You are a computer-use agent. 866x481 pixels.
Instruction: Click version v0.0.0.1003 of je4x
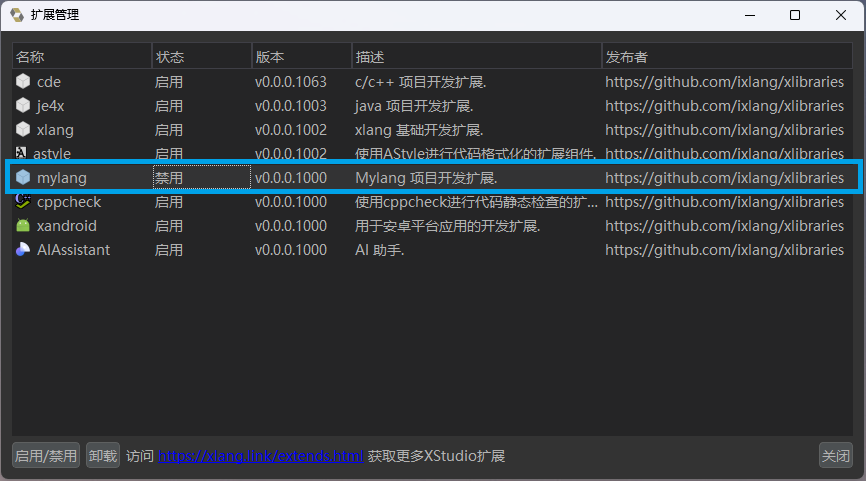pos(291,105)
